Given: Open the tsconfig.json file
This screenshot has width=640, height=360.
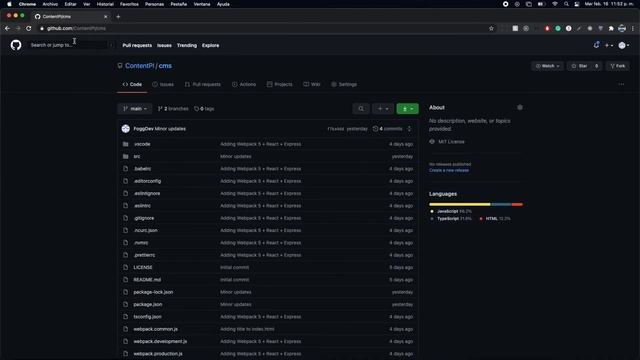Looking at the screenshot, I should 147,317.
